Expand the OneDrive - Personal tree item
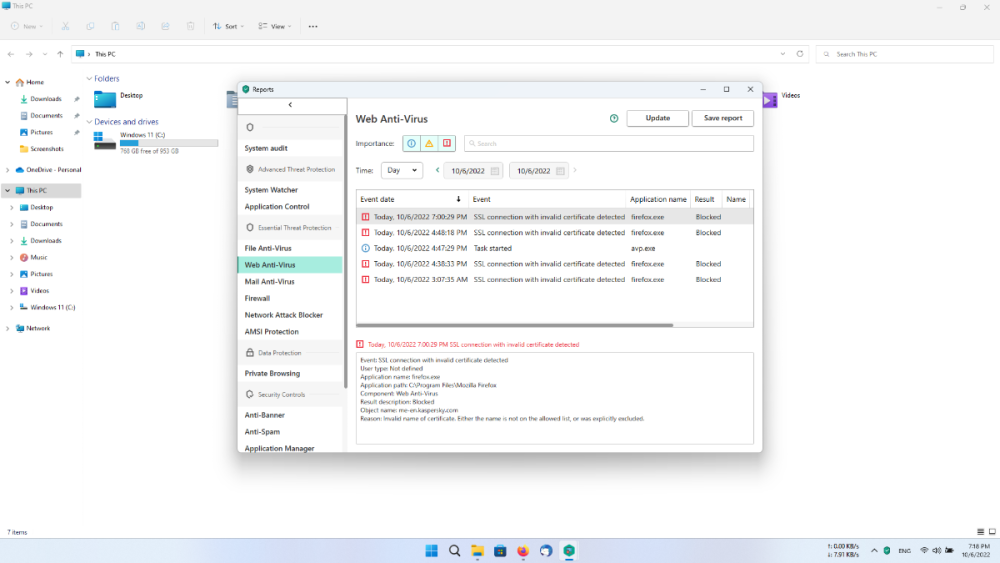Viewport: 1000px width, 563px height. [x=8, y=170]
